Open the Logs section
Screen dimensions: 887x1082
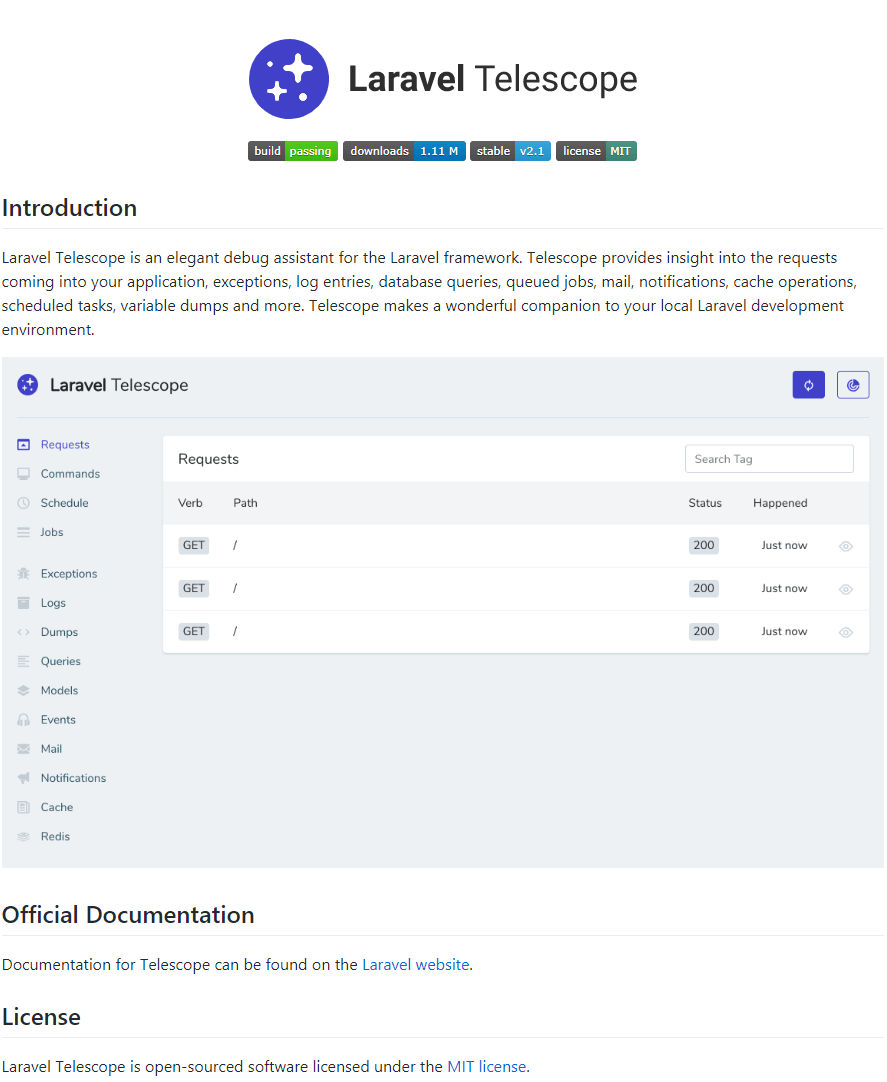[x=54, y=603]
